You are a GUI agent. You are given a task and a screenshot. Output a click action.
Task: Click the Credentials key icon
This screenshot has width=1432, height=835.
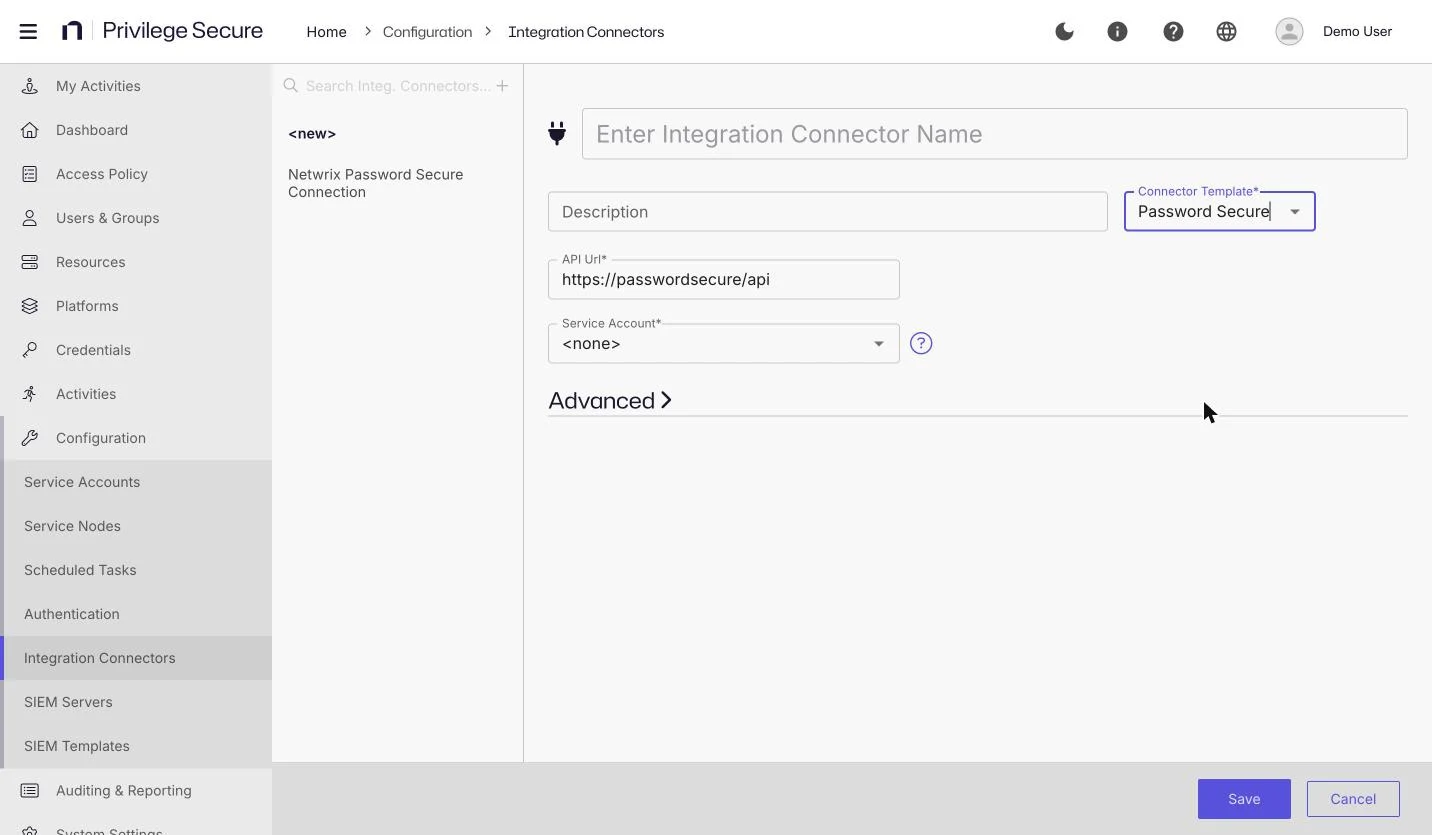pos(30,350)
